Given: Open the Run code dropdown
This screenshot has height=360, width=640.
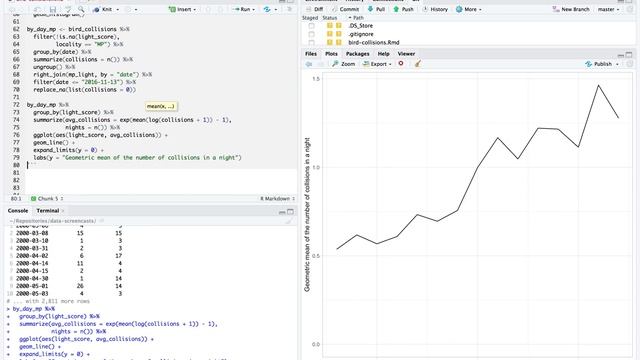Looking at the screenshot, I should pos(244,9).
